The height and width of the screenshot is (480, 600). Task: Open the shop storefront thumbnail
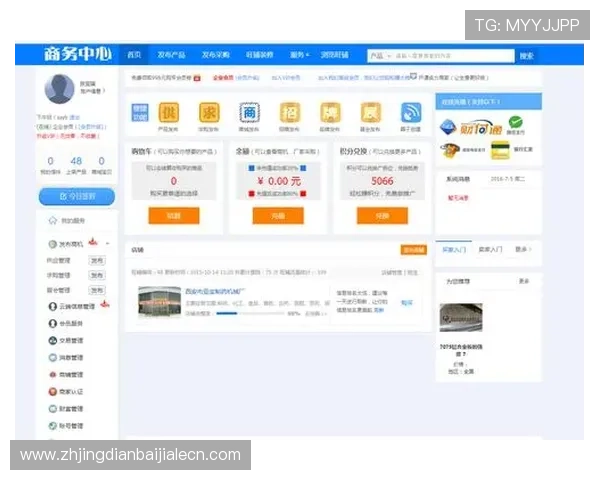[x=160, y=302]
